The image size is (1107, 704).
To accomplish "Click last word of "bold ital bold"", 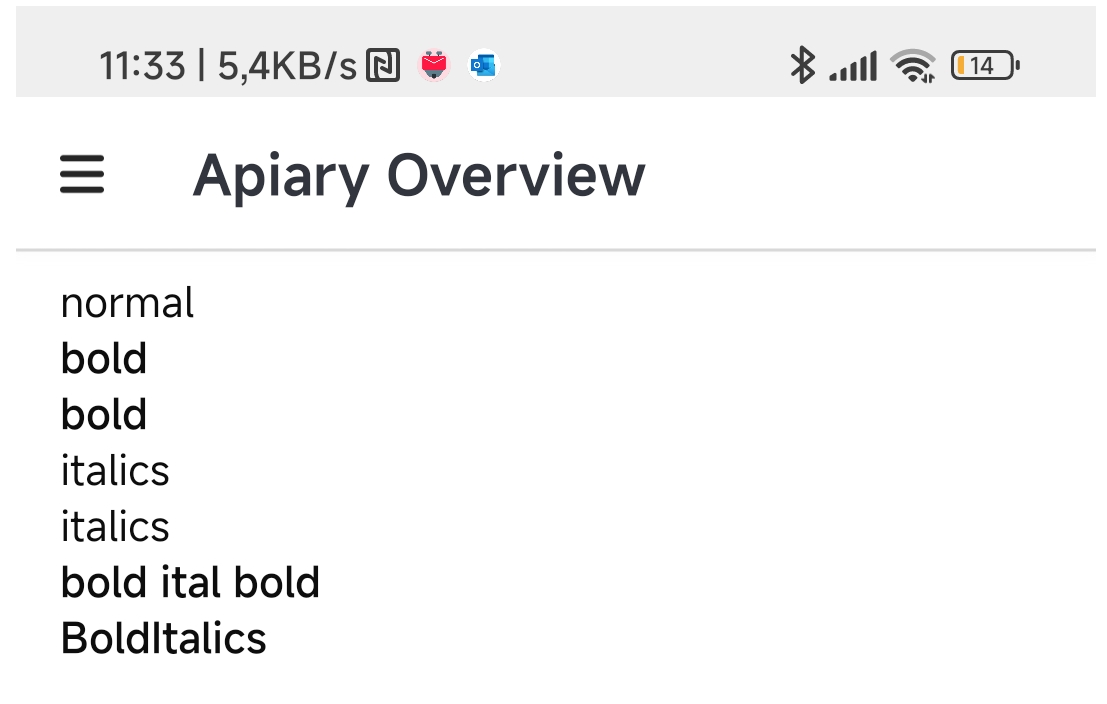I will tap(277, 583).
